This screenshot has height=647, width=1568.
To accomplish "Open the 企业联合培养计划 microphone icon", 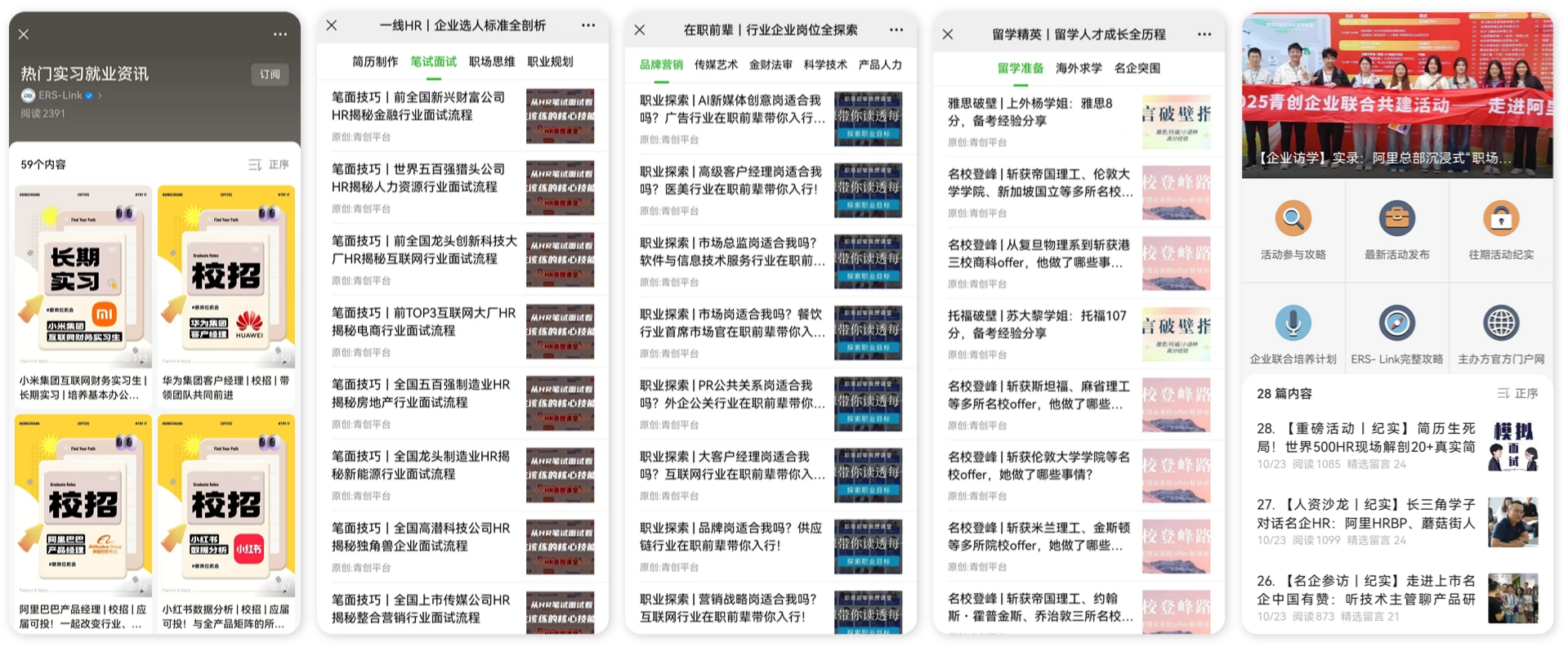I will 1293,323.
